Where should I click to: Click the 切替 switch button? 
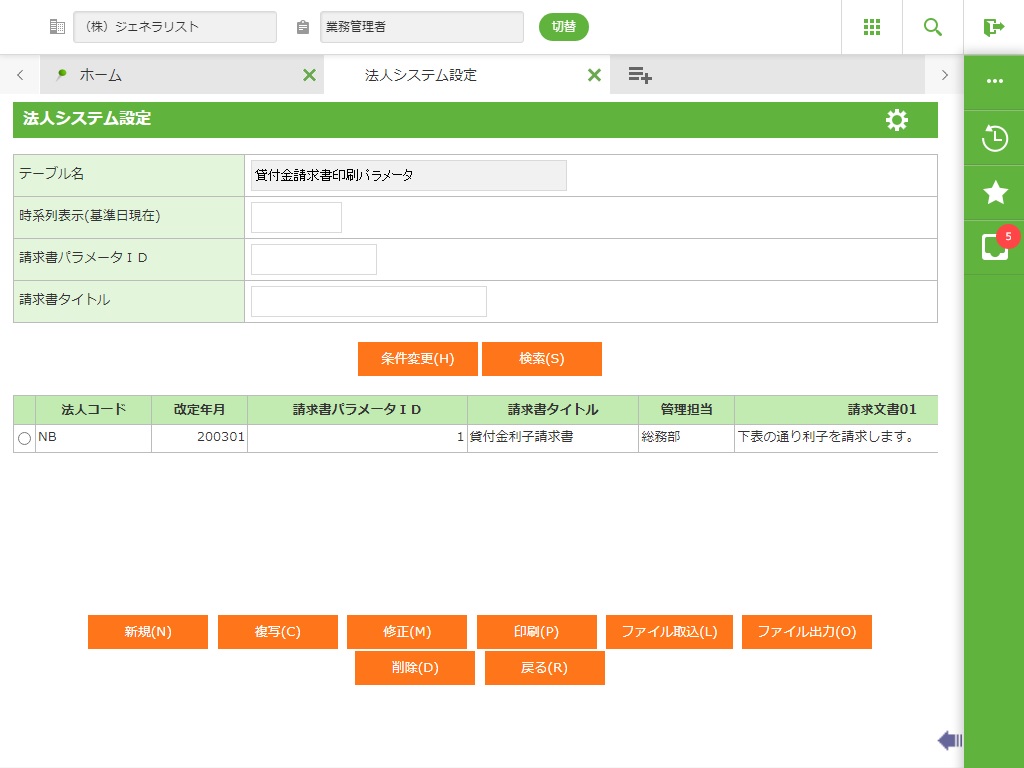564,27
